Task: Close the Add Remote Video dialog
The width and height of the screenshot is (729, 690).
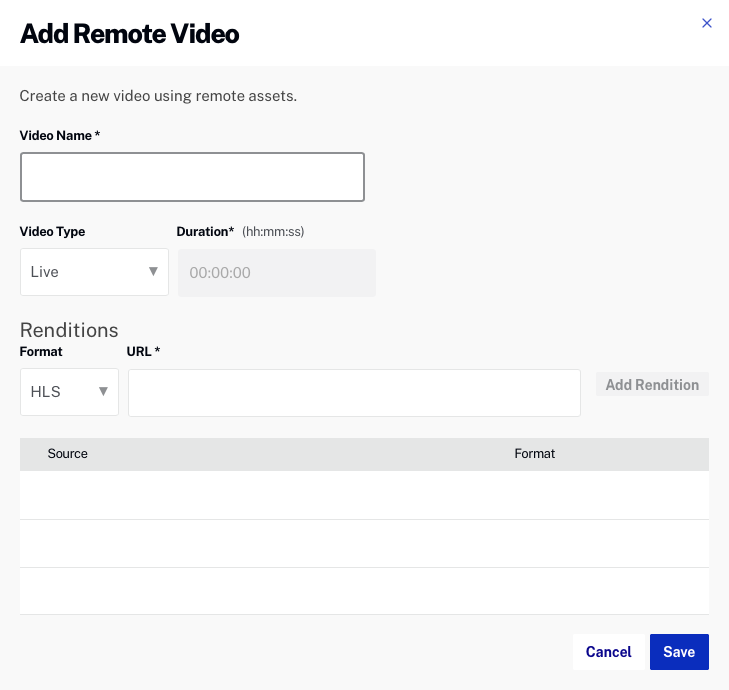Action: pos(707,23)
